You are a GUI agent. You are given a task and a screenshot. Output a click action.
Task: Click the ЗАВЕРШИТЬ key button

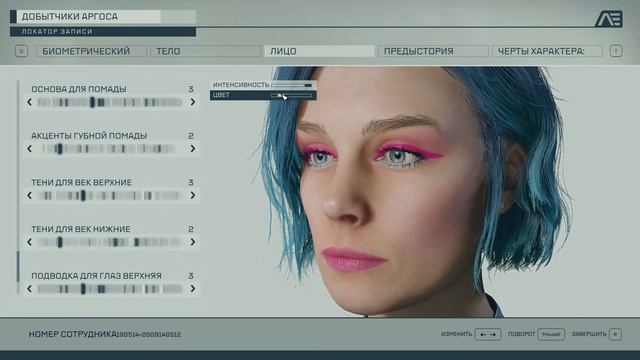(615, 334)
